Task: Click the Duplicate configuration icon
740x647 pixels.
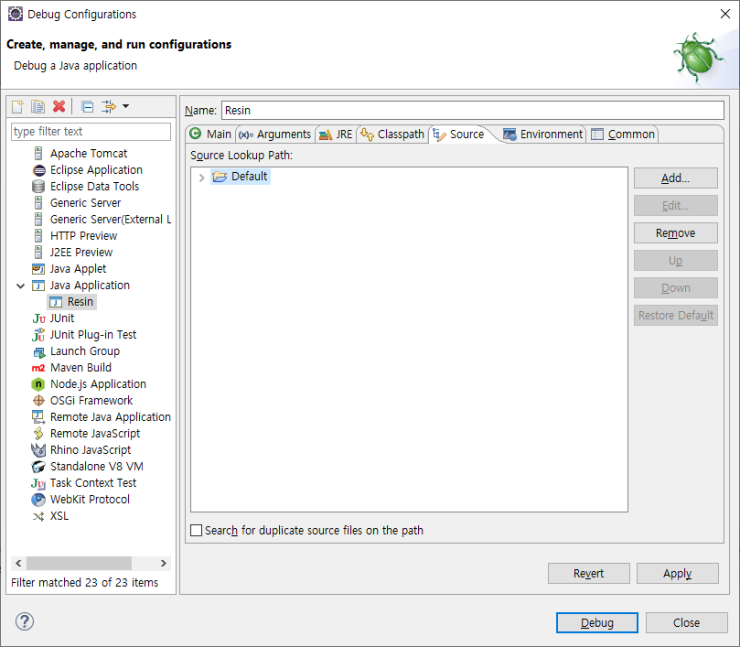Action: (x=37, y=107)
